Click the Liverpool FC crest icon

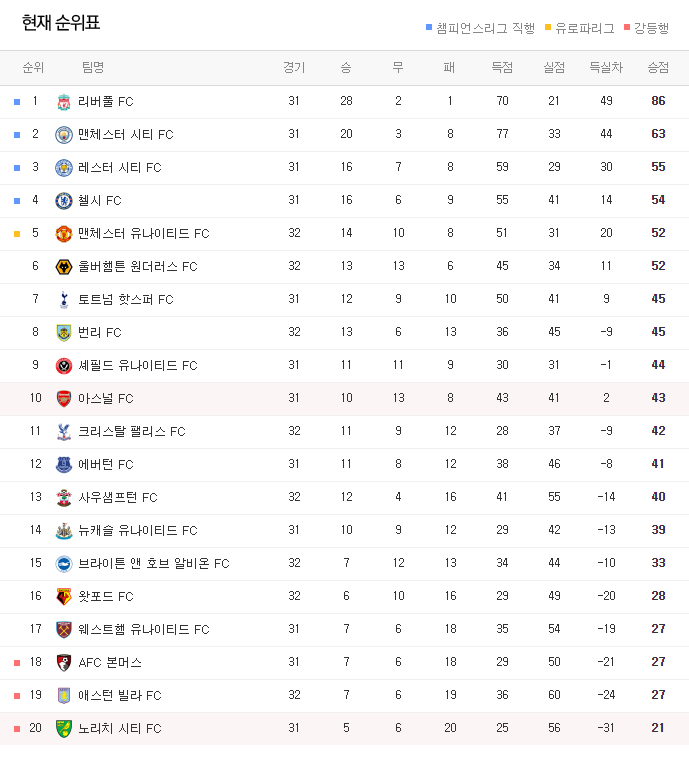pyautogui.click(x=64, y=102)
